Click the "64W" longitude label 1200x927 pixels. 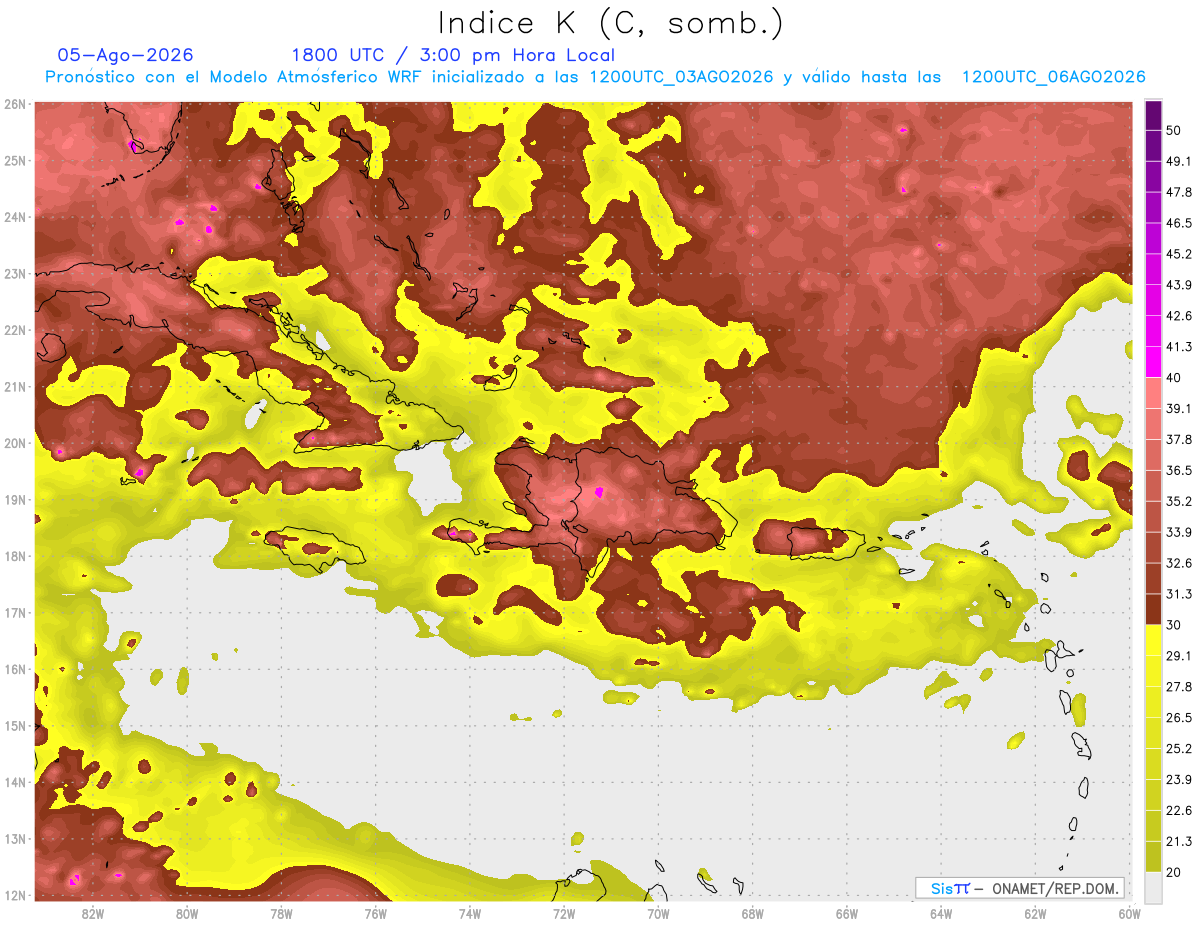pos(941,913)
